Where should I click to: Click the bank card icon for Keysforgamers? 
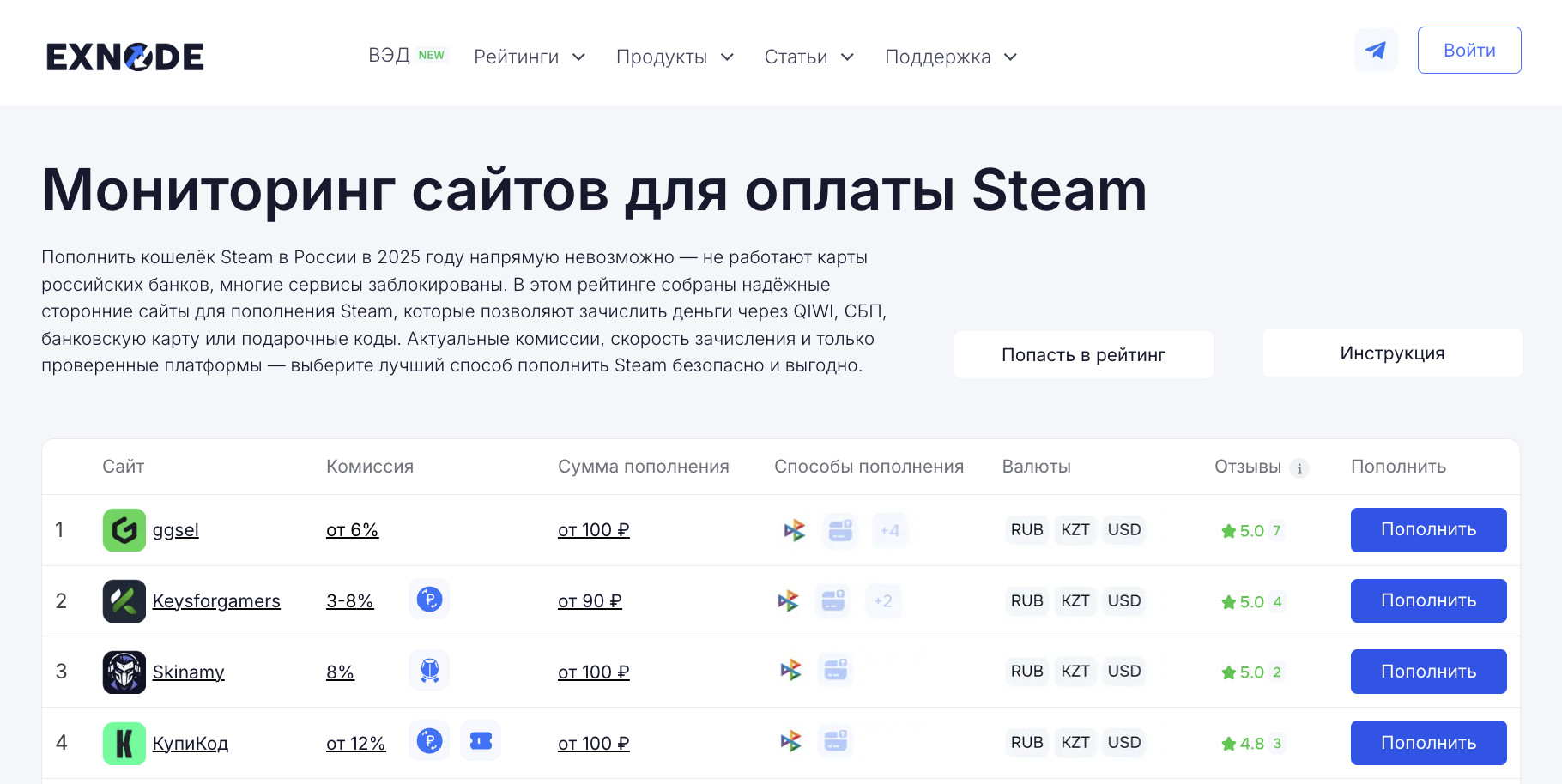(833, 600)
